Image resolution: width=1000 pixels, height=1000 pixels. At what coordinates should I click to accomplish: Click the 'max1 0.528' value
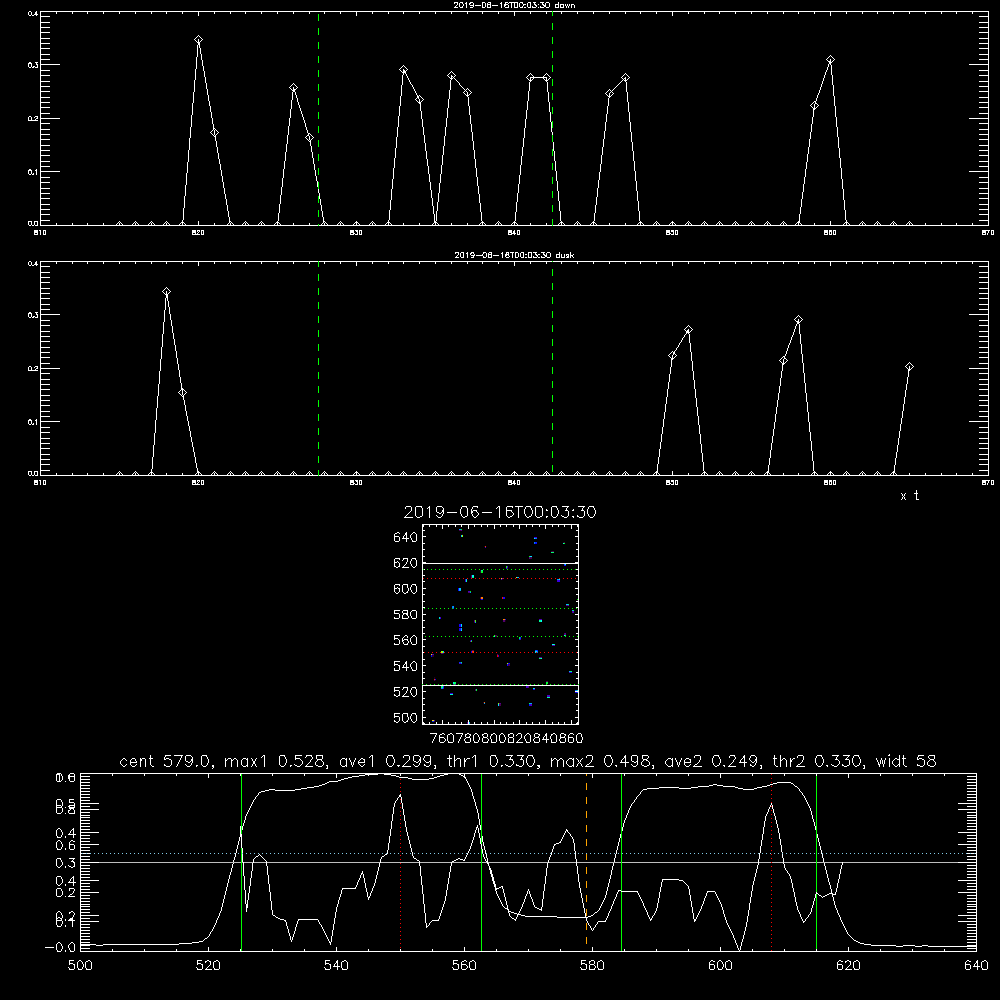[x=276, y=761]
